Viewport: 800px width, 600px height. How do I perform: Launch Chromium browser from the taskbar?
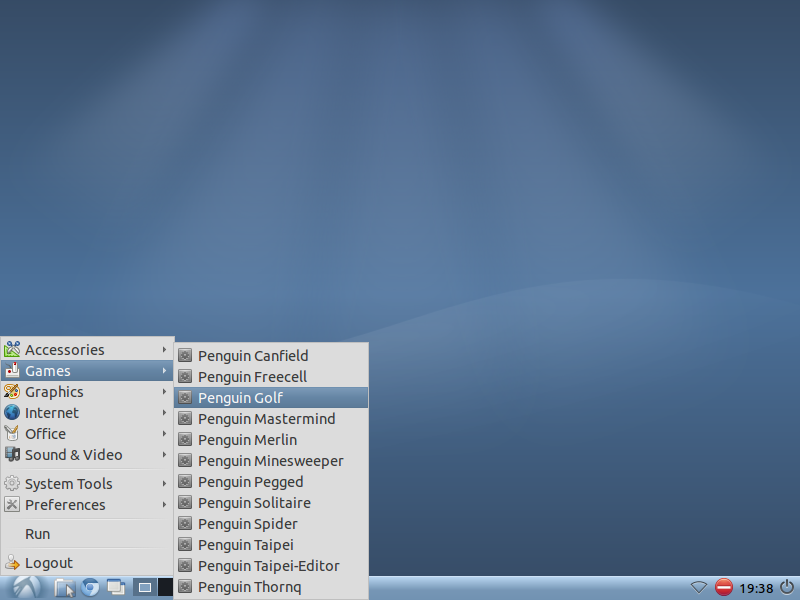pyautogui.click(x=90, y=588)
